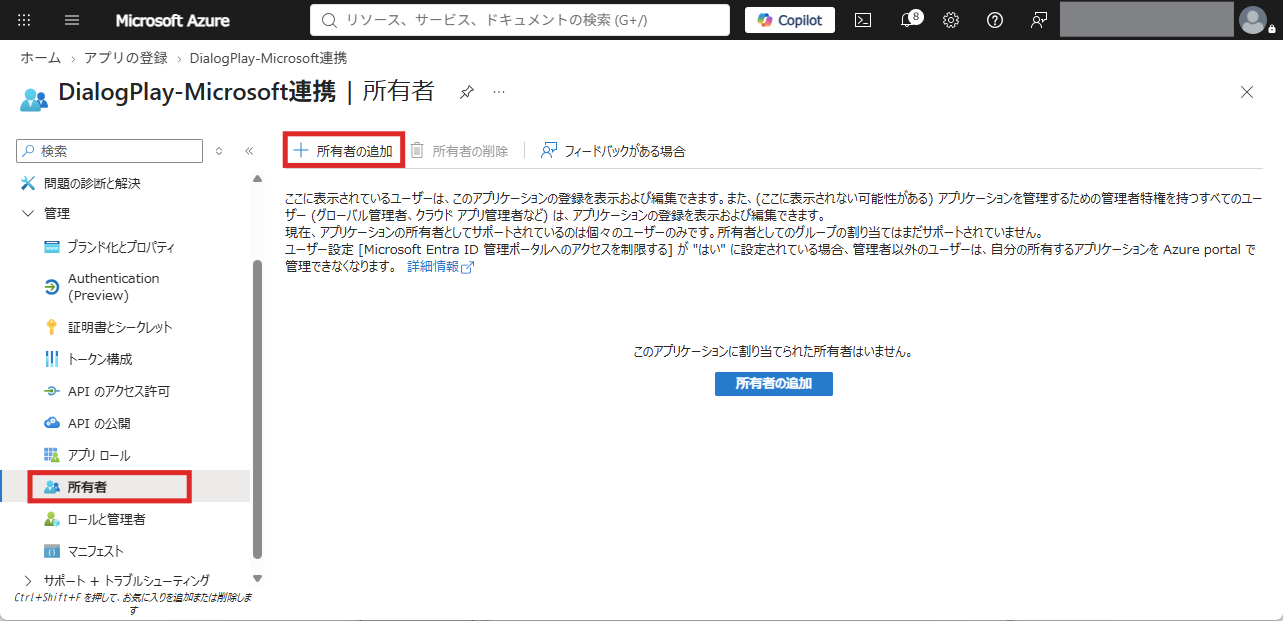Click the Authentication (Preview) icon
This screenshot has height=621, width=1283.
point(52,287)
